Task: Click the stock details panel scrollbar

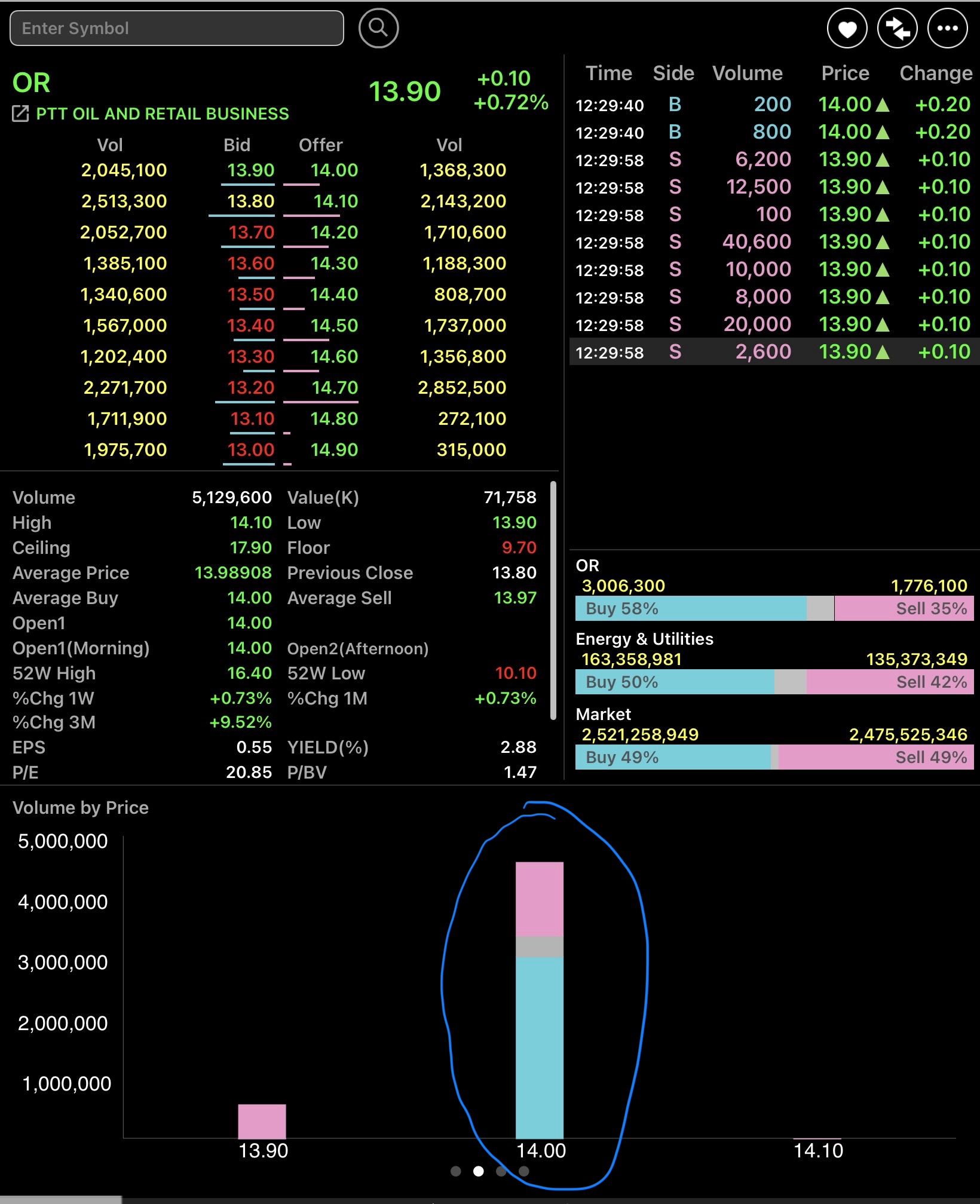Action: pos(553,601)
